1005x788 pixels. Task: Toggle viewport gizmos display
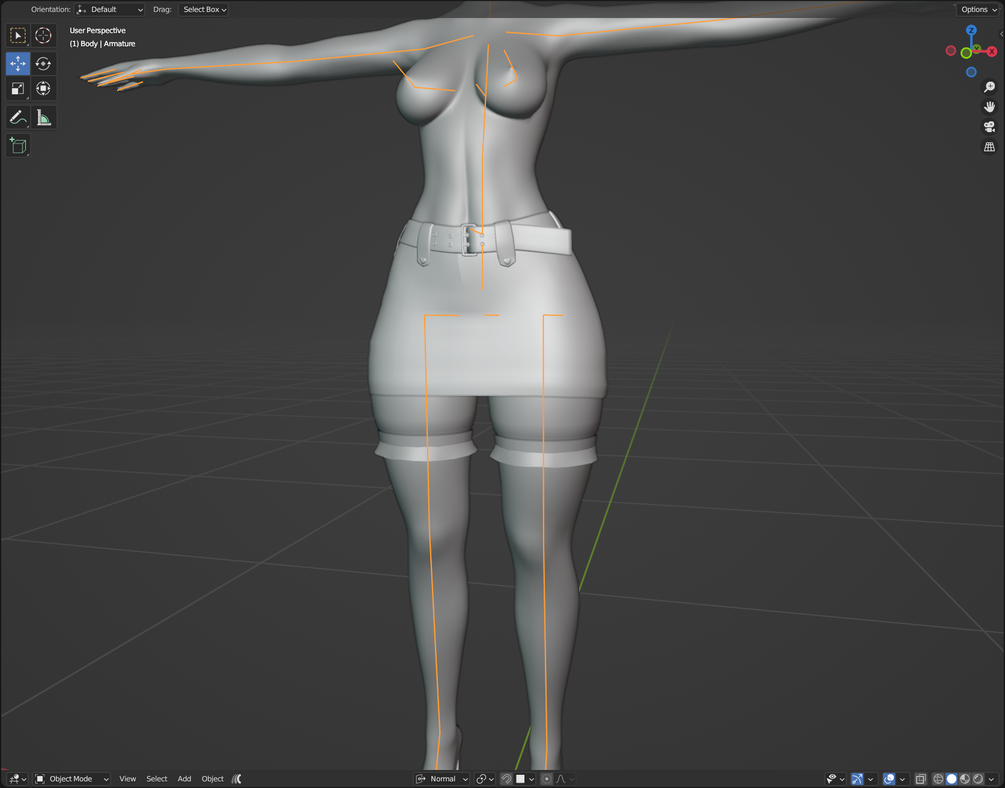pos(857,779)
